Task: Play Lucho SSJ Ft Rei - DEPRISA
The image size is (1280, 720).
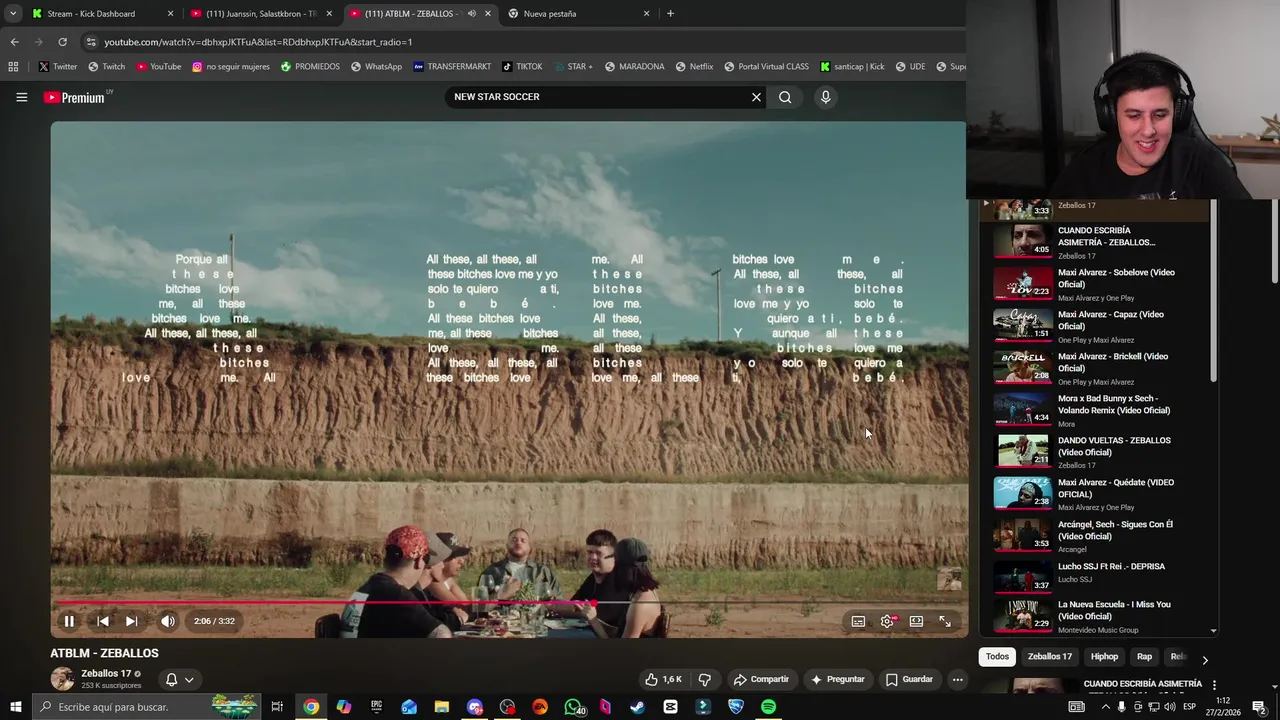Action: (x=1100, y=576)
